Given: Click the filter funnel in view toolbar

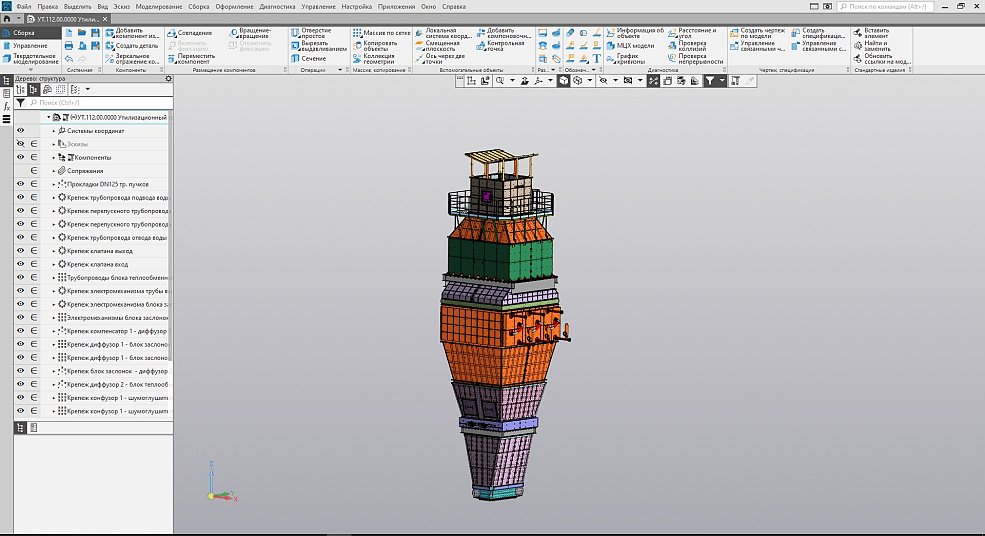Looking at the screenshot, I should point(709,81).
